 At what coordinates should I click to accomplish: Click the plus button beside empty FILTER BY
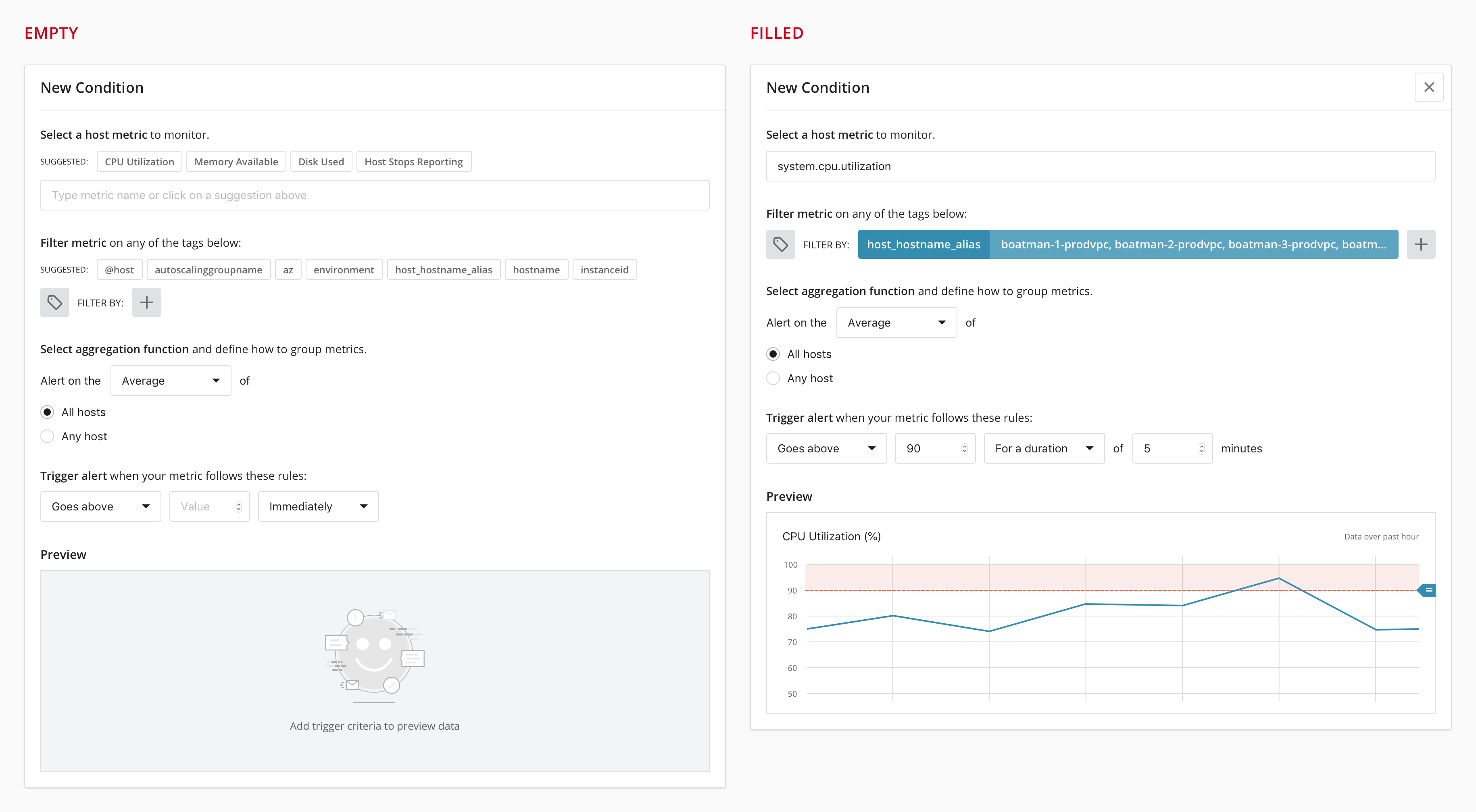click(x=147, y=302)
